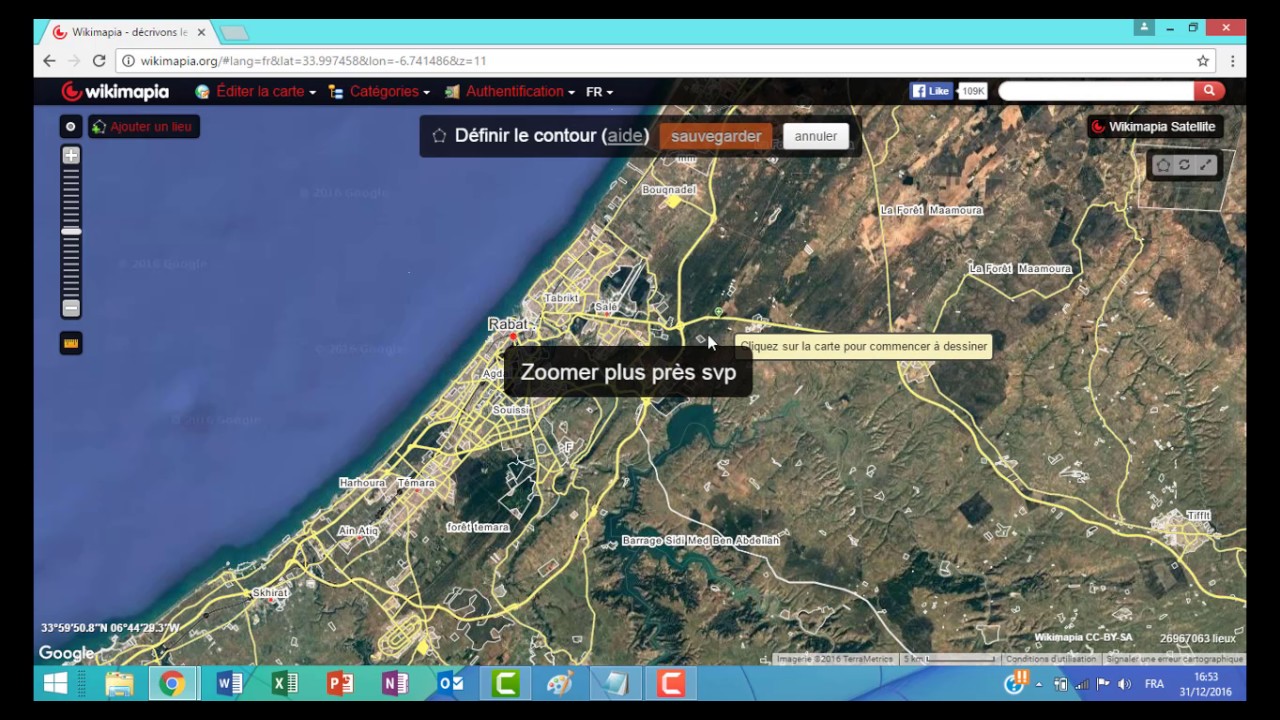This screenshot has width=1280, height=720.
Task: Open the Wikimapia Satellite map type selector
Action: [1154, 127]
